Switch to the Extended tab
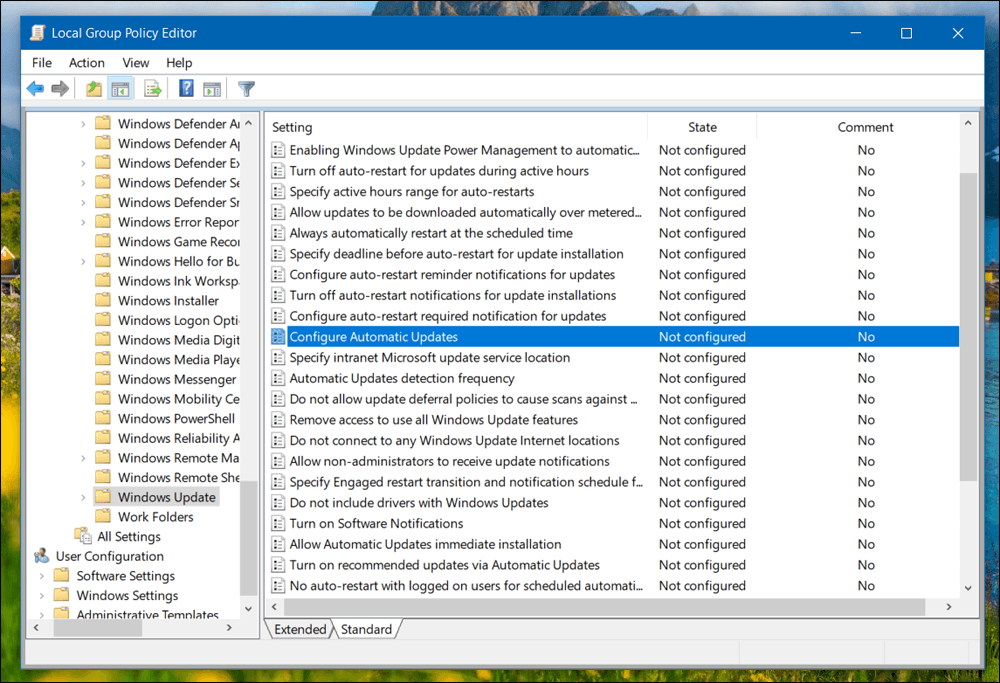The image size is (1000, 683). coord(300,629)
